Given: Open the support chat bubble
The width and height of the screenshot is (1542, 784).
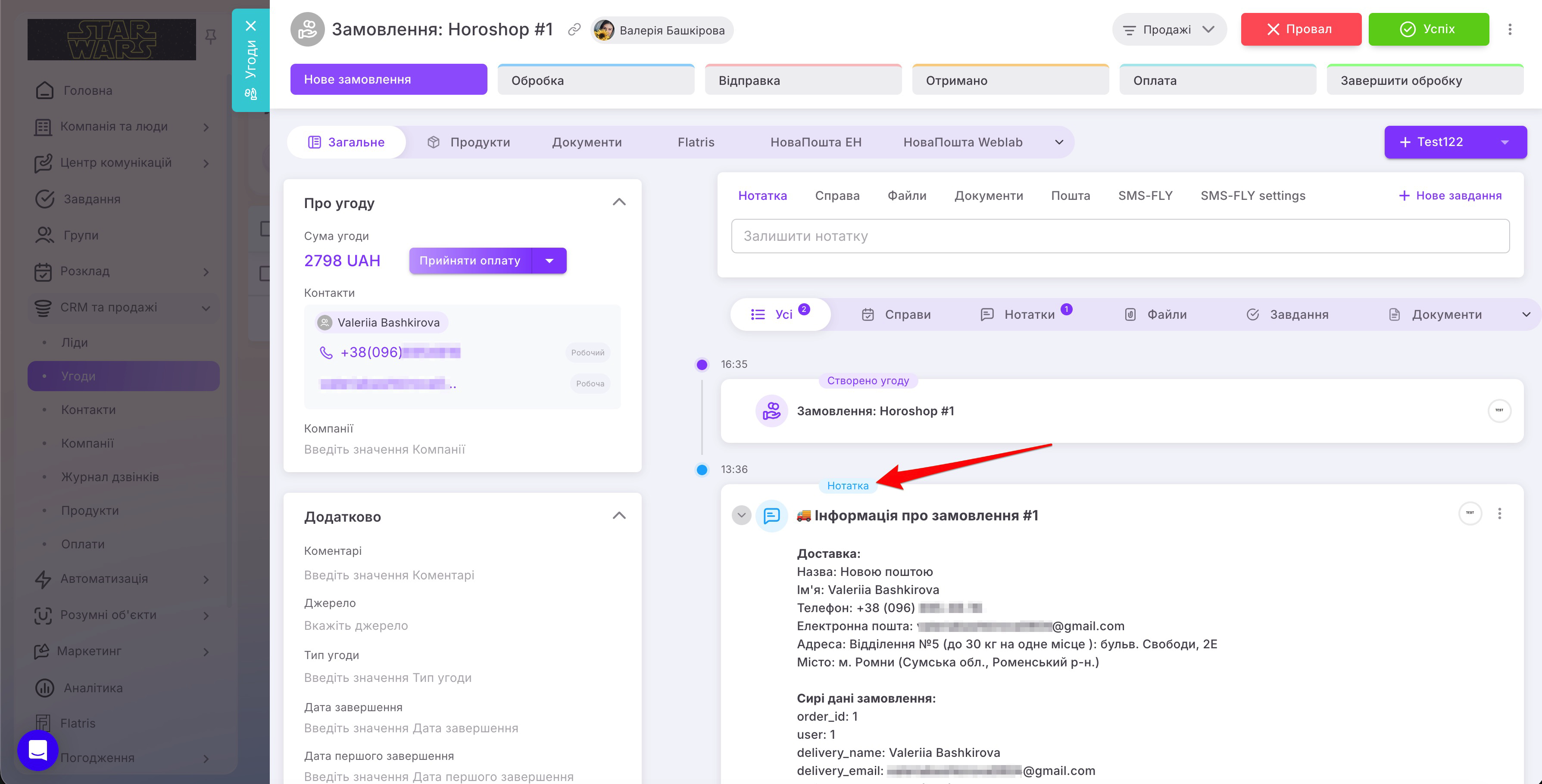Looking at the screenshot, I should 38,750.
